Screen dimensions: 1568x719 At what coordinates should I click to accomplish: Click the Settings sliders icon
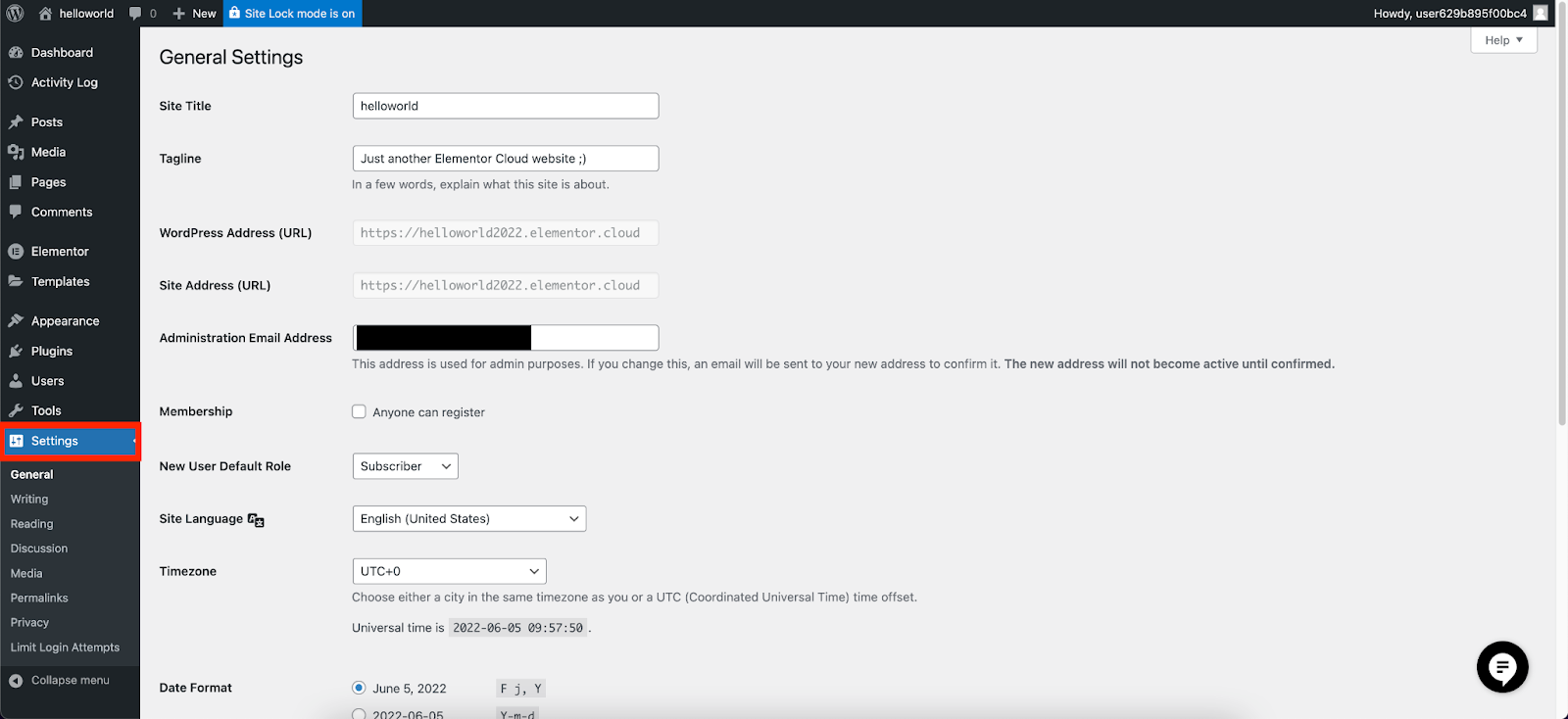[x=16, y=441]
